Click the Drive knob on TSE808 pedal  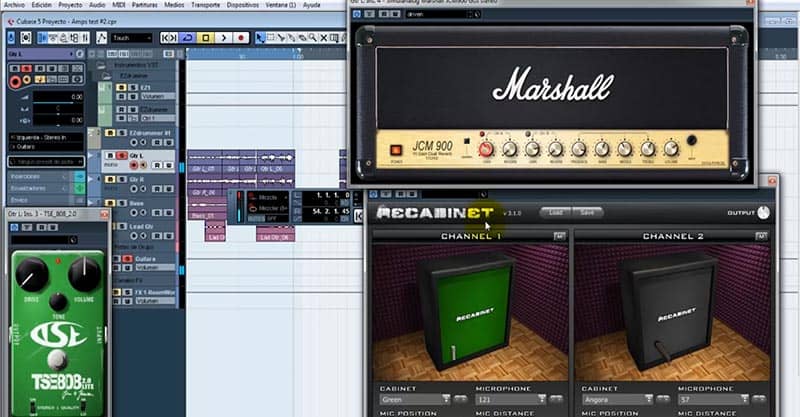[32, 275]
